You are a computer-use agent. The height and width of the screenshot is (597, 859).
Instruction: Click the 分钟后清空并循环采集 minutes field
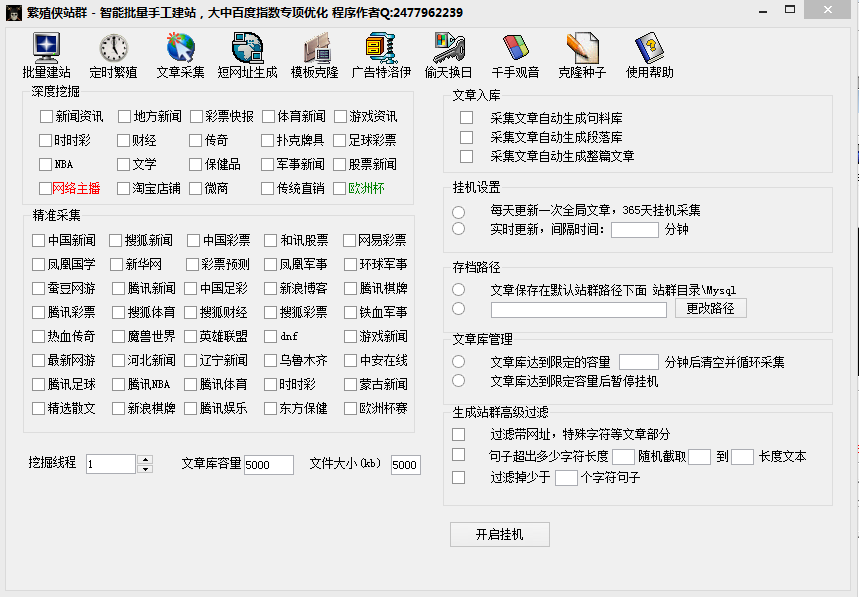click(x=639, y=362)
